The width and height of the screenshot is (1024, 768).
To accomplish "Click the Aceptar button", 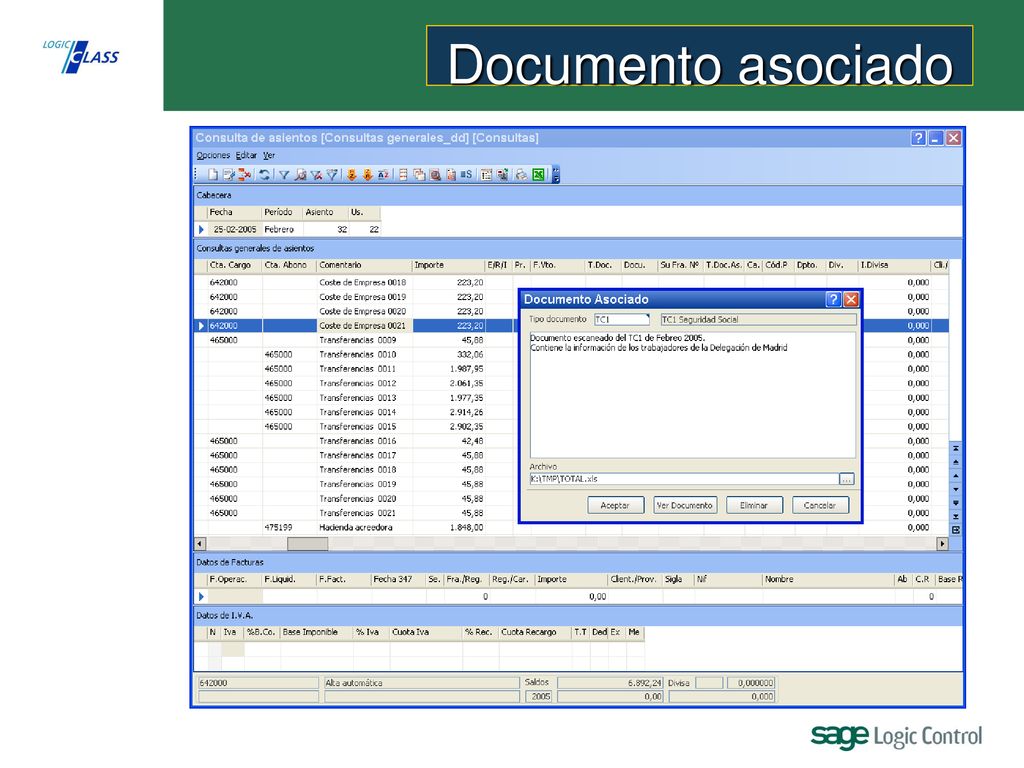I will [x=615, y=505].
